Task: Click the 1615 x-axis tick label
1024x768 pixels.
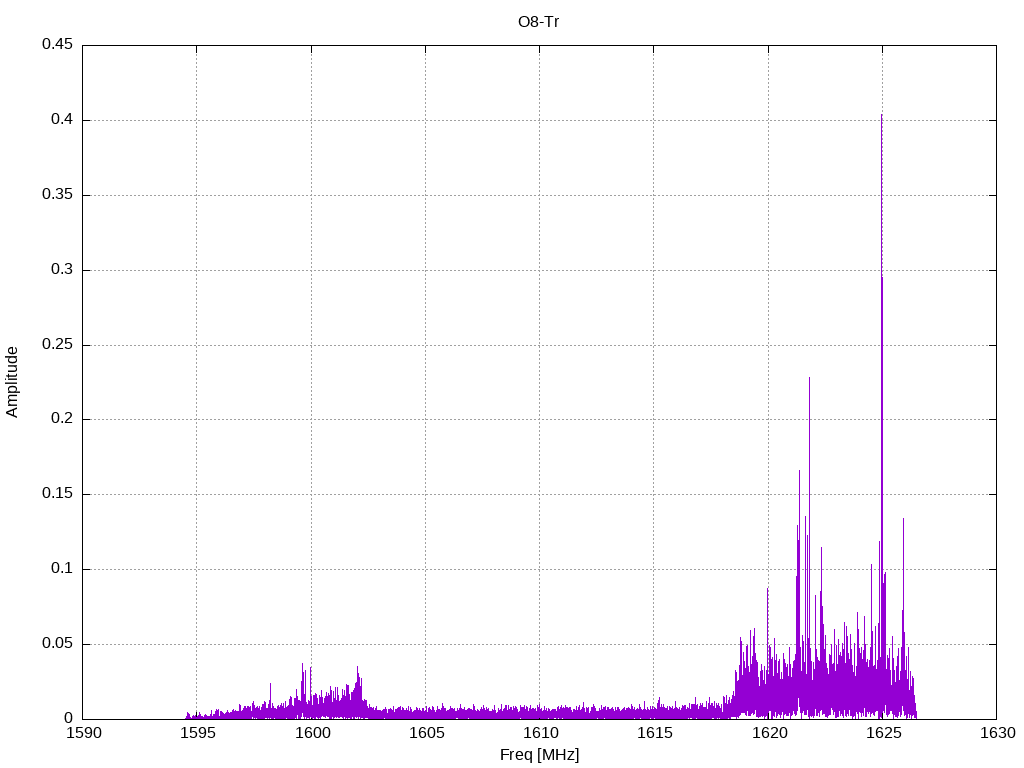Action: click(655, 733)
